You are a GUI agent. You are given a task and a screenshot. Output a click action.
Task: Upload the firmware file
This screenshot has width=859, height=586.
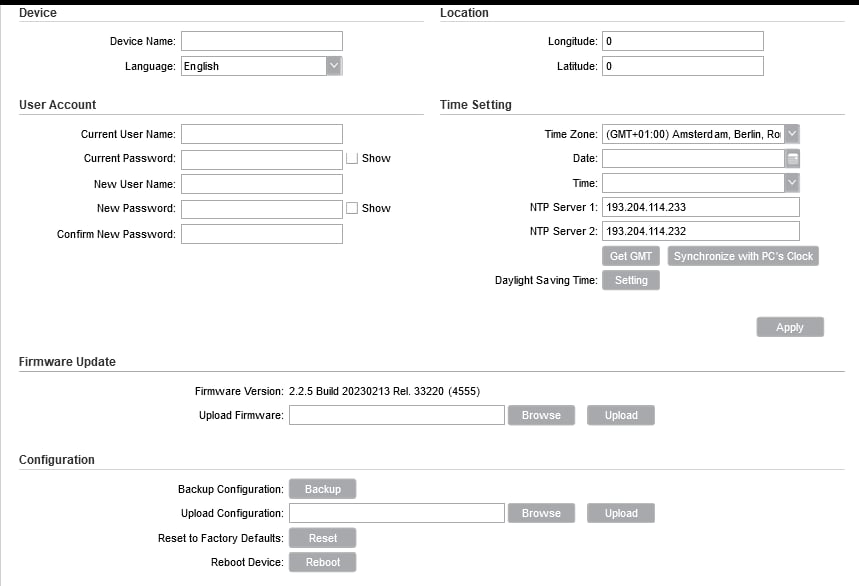tap(621, 415)
